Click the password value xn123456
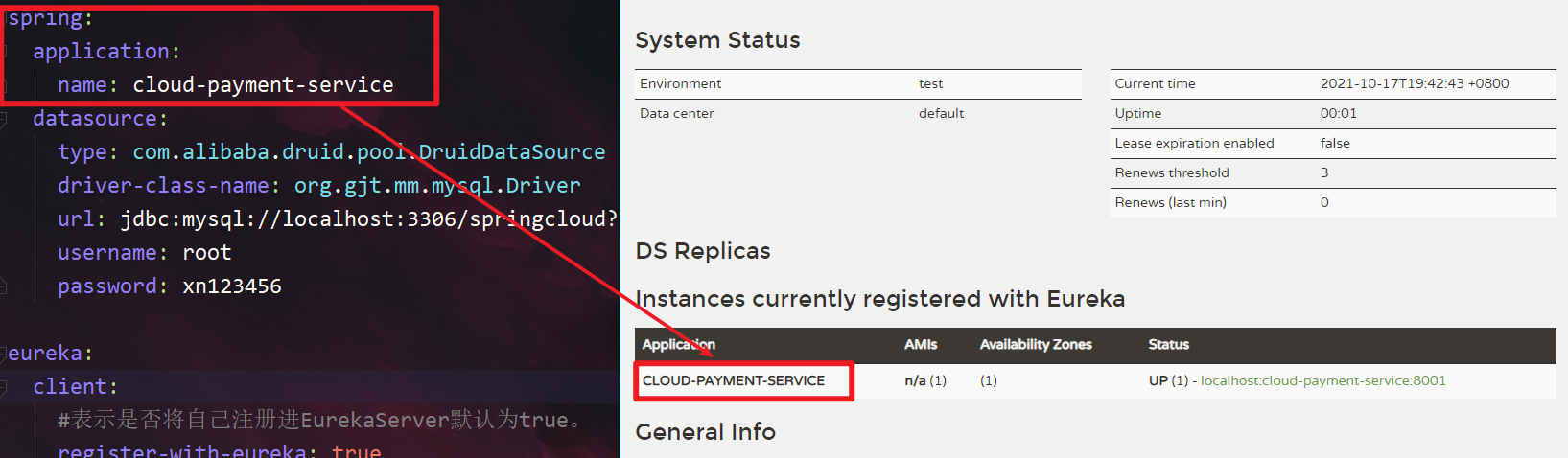 pos(231,286)
